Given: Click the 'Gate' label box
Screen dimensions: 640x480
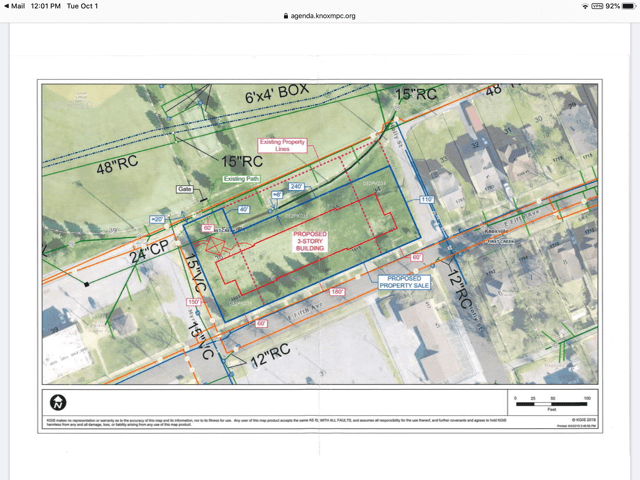Looking at the screenshot, I should [184, 189].
